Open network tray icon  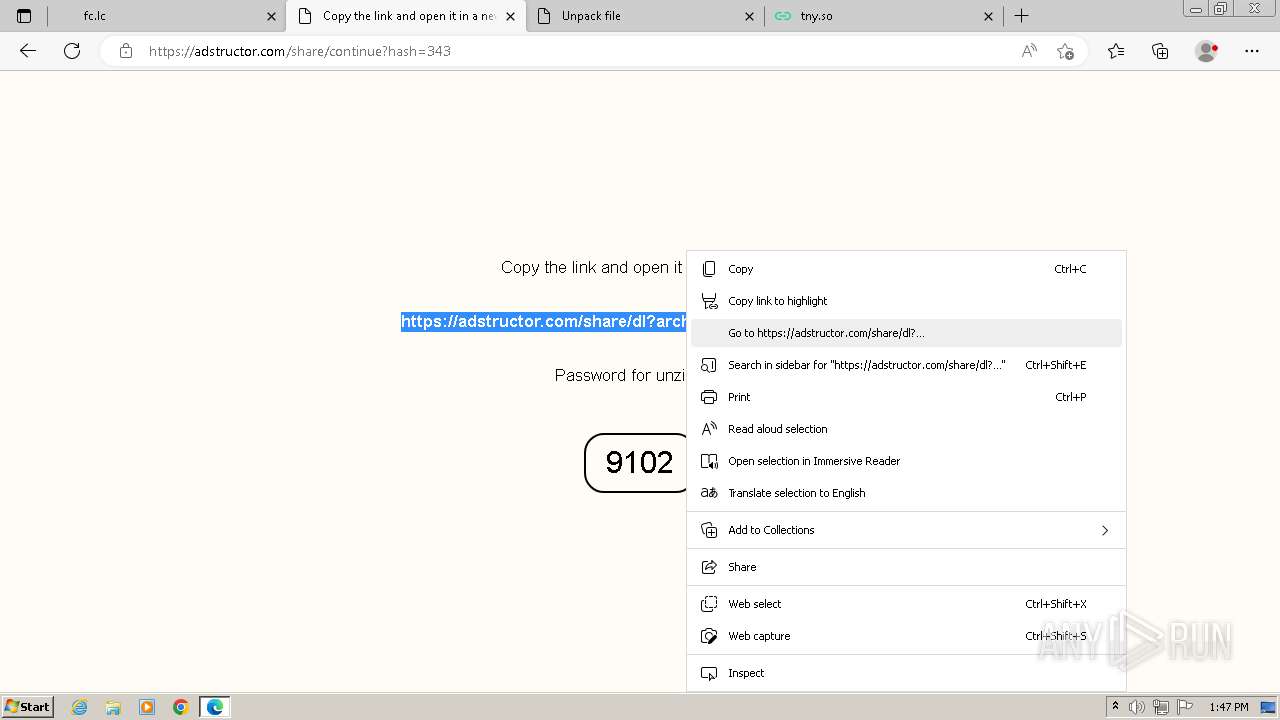coord(1161,707)
